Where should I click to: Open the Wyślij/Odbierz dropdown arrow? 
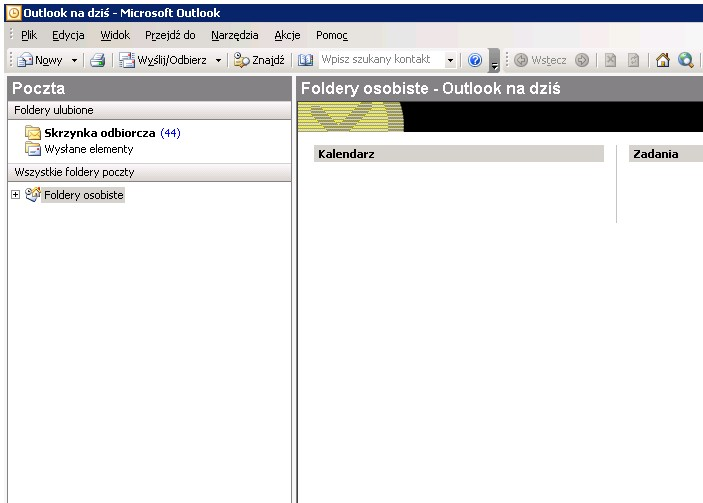coord(219,60)
